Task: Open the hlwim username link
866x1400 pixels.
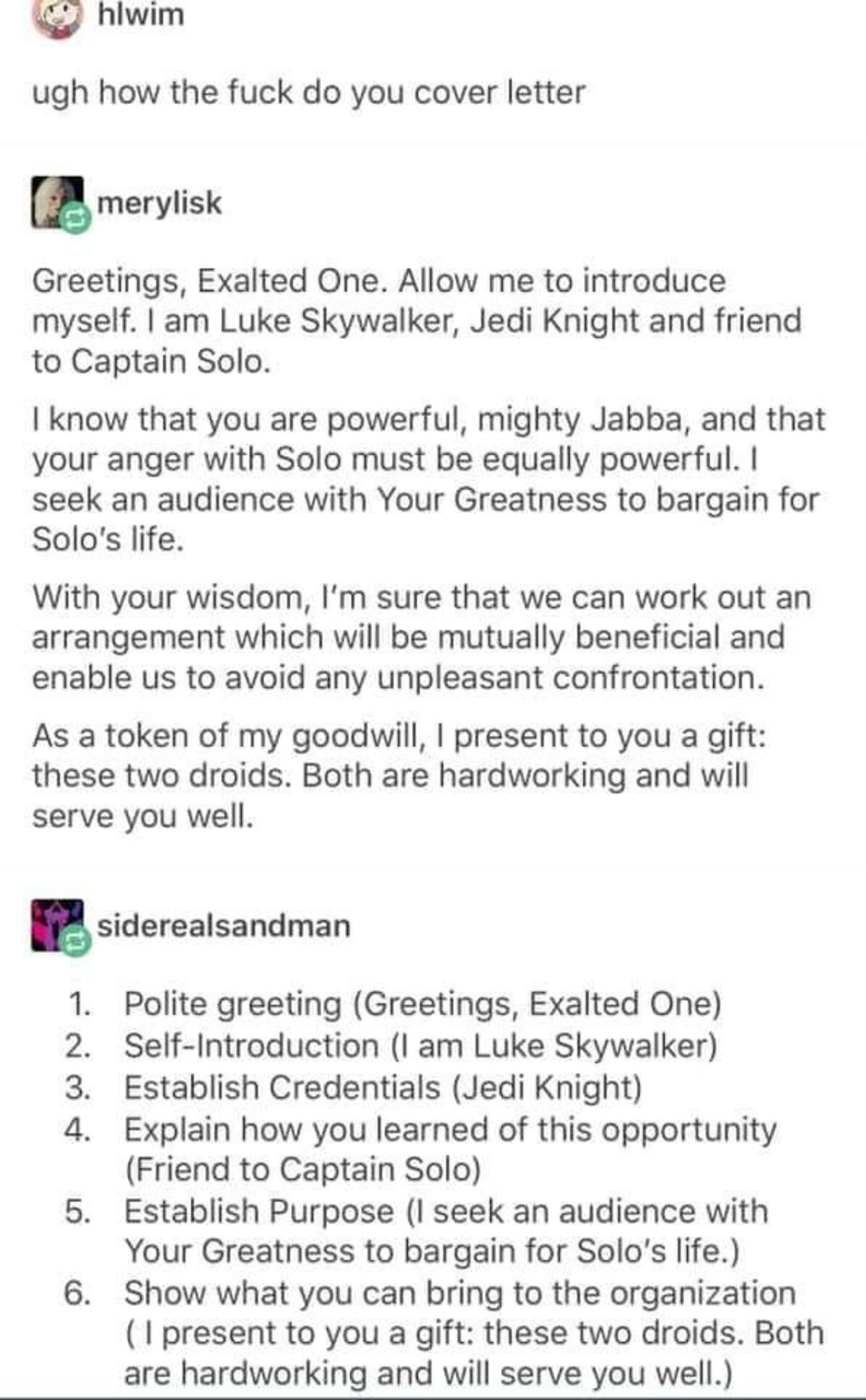Action: pos(141,15)
